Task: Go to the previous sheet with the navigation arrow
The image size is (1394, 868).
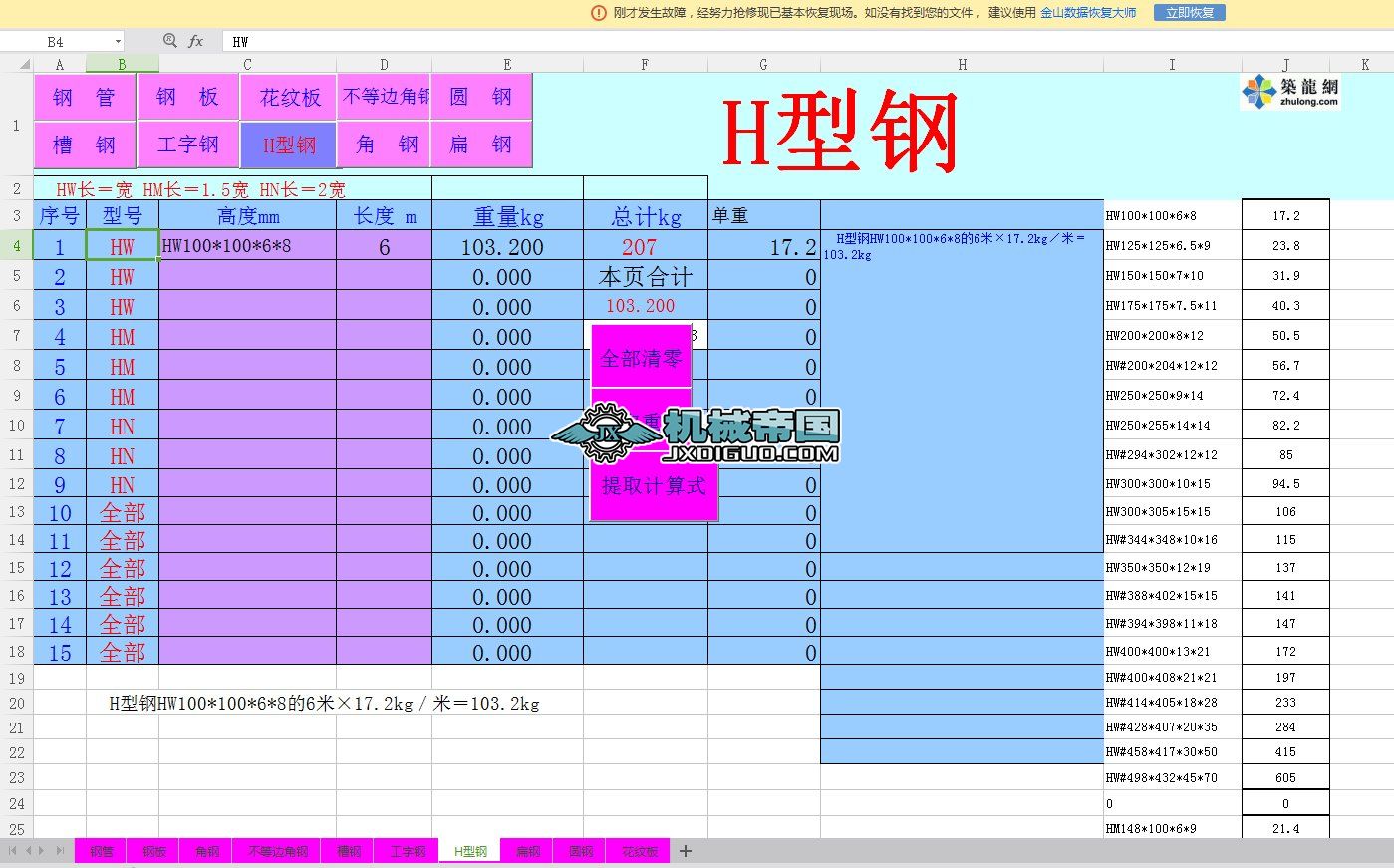Action: (29, 851)
